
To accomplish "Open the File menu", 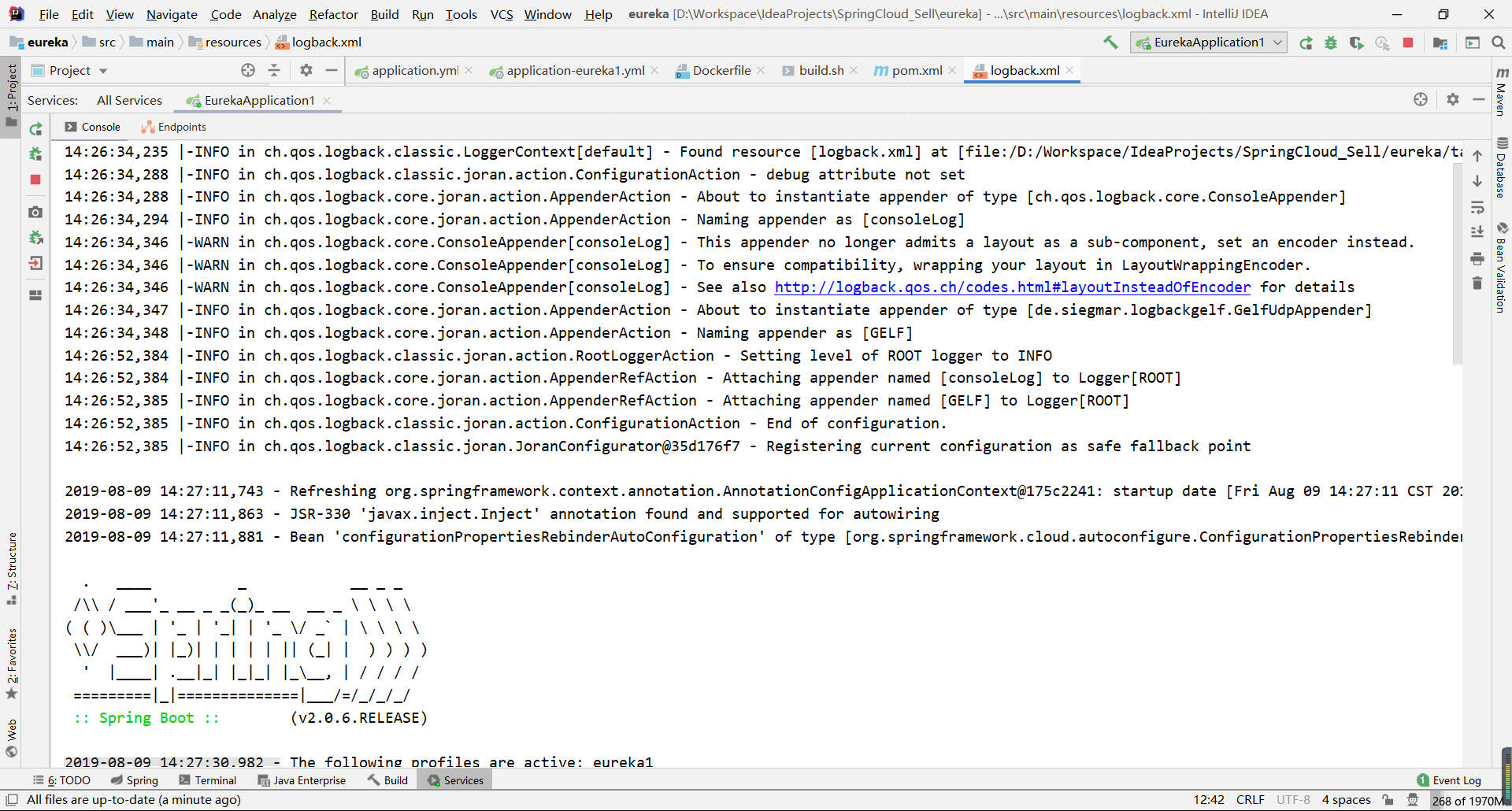I will pos(49,14).
